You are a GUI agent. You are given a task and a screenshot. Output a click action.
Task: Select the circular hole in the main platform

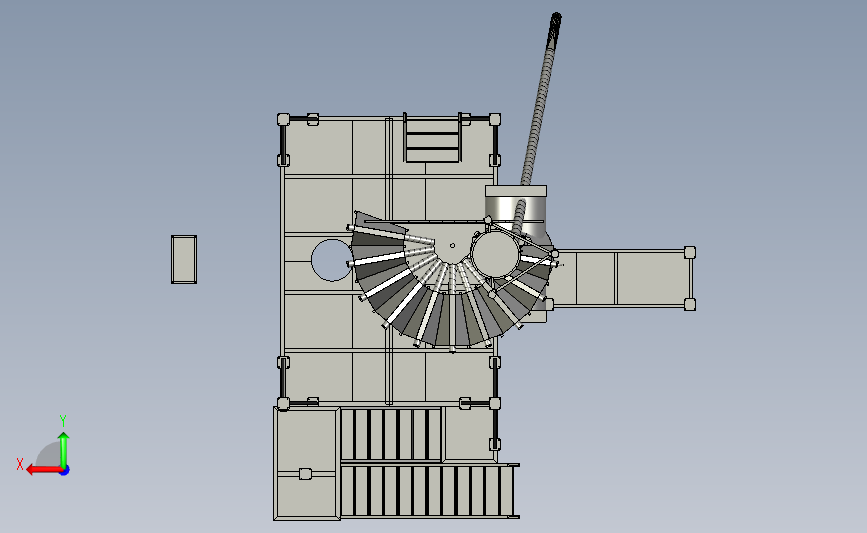click(x=331, y=260)
